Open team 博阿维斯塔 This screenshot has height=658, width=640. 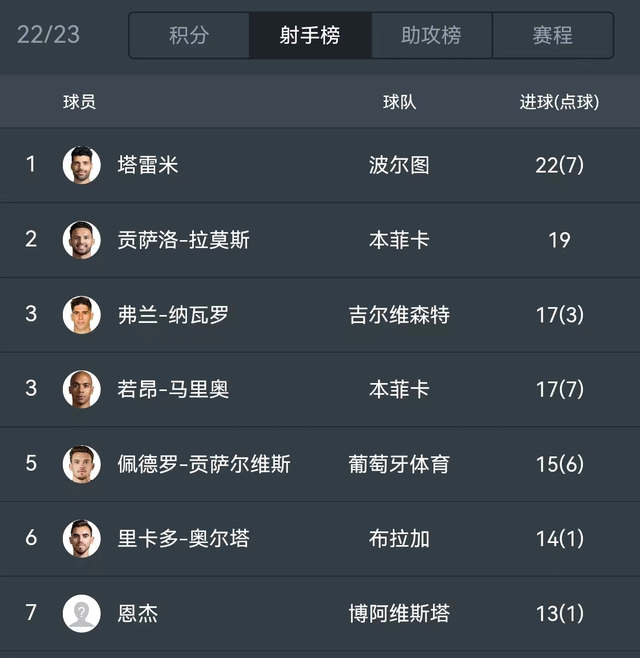coord(399,613)
